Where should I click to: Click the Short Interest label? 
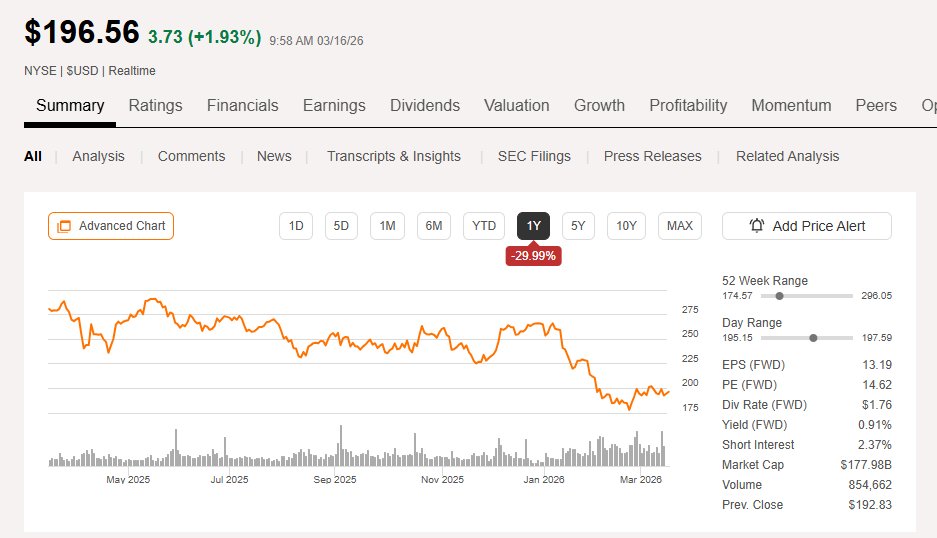pyautogui.click(x=758, y=445)
